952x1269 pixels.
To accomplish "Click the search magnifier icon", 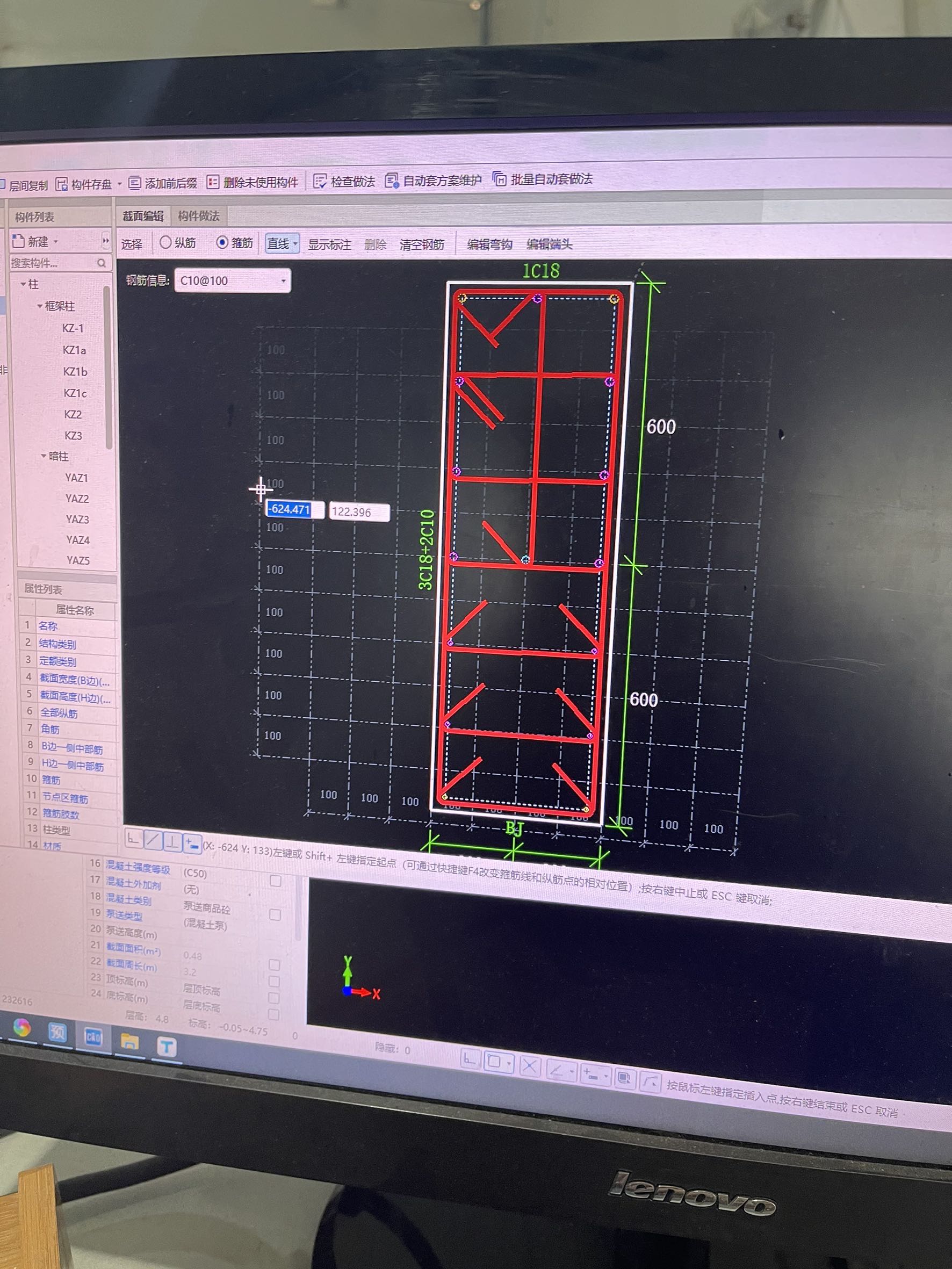I will [x=102, y=263].
